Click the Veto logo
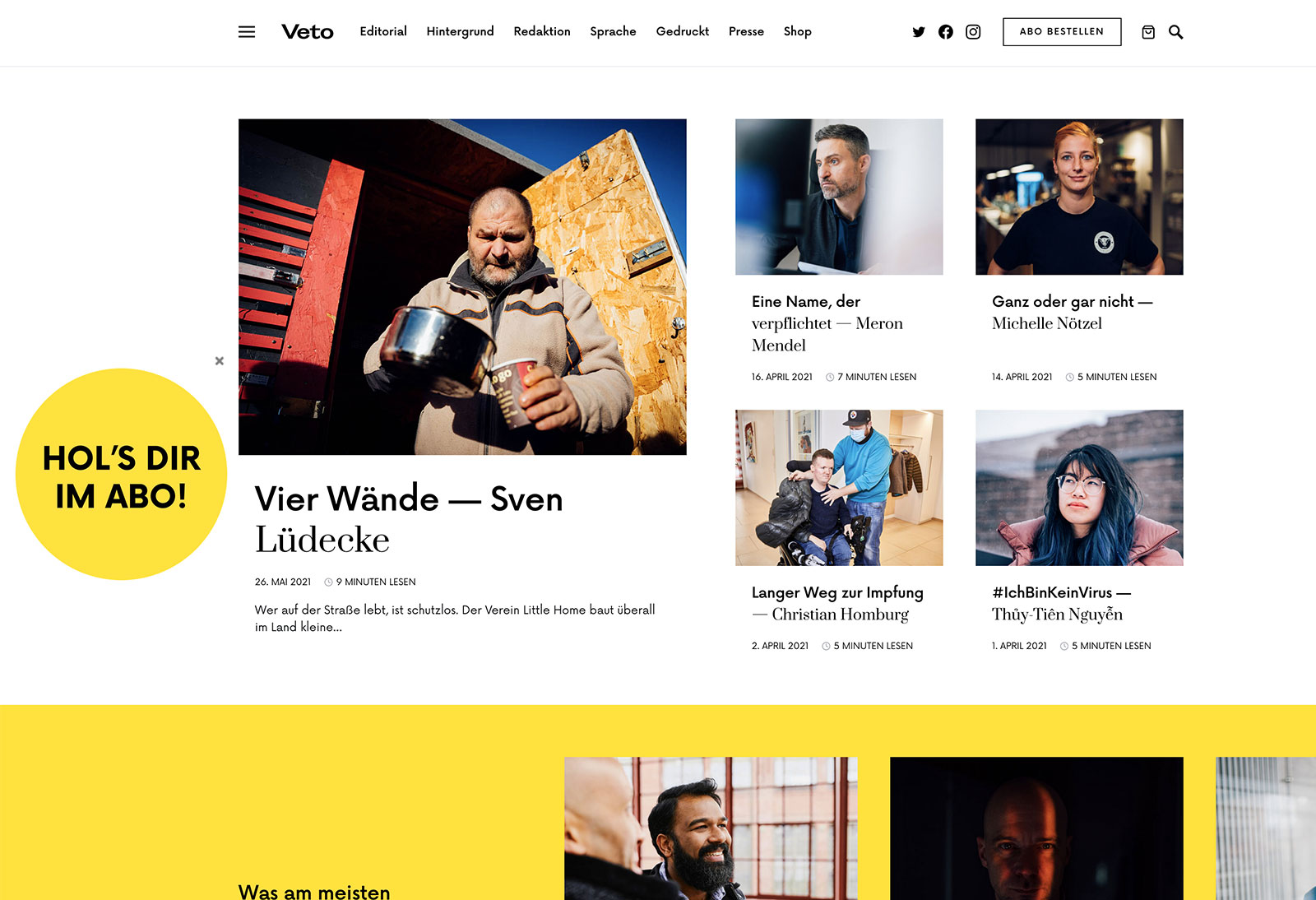The image size is (1316, 900). tap(308, 32)
